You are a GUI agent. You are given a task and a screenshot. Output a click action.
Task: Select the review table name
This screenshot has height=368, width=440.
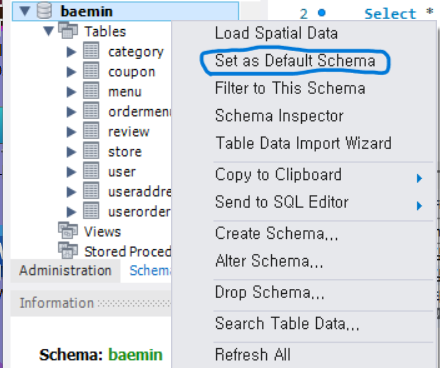coord(129,132)
